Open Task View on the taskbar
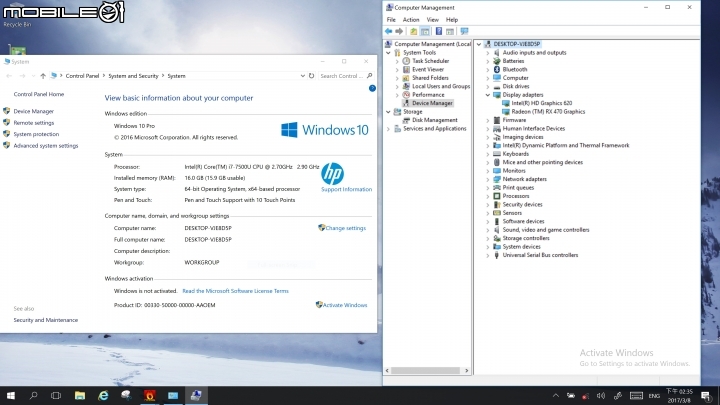This screenshot has width=720, height=405. (56, 395)
